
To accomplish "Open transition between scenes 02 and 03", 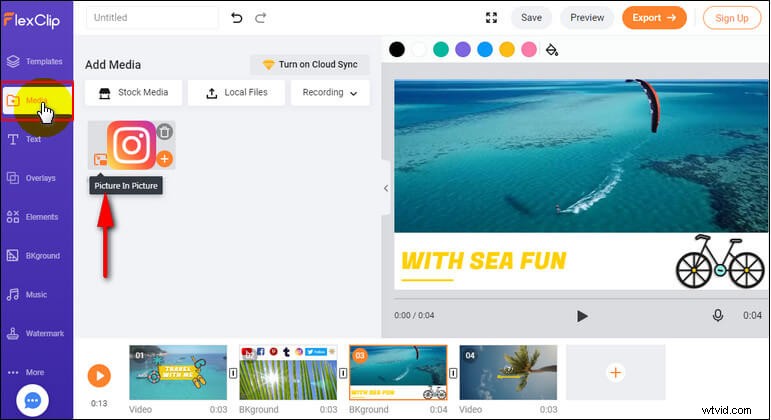I will pos(343,374).
